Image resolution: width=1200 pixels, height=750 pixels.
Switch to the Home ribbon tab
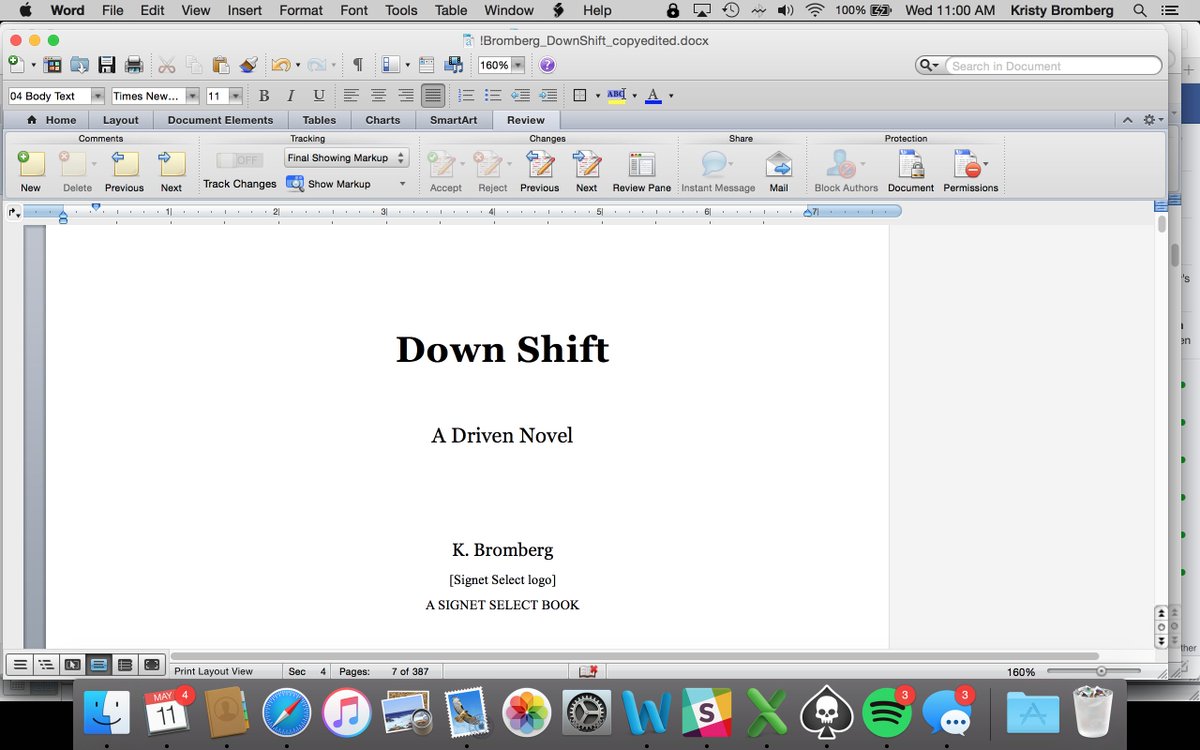click(x=51, y=120)
